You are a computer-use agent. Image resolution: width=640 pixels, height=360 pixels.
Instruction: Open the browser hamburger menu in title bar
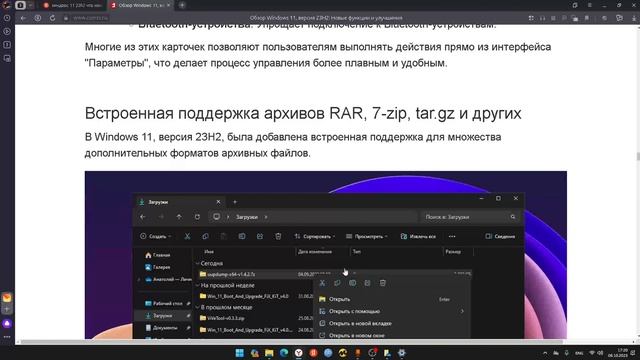click(589, 5)
